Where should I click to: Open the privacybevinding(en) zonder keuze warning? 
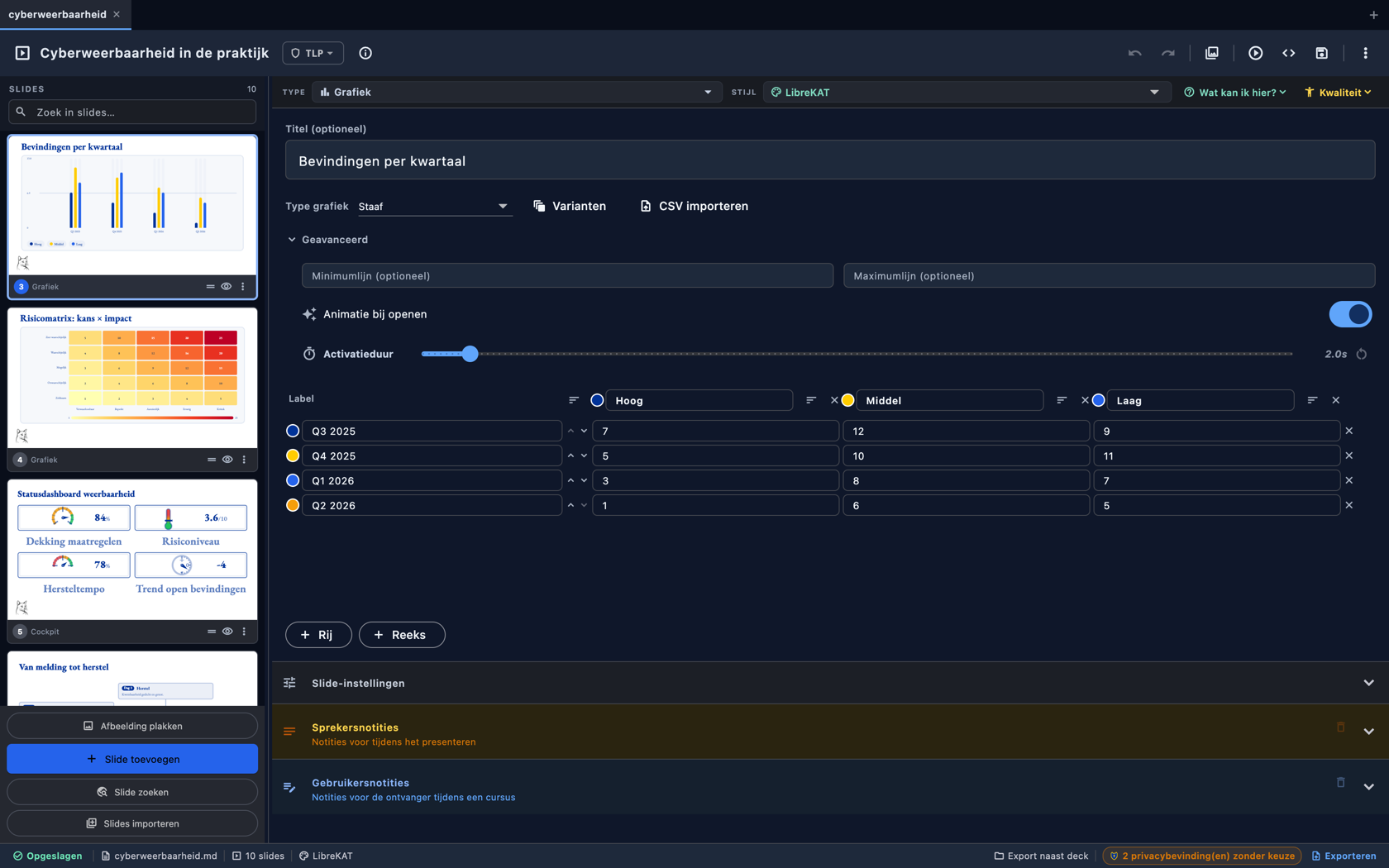click(x=1201, y=856)
